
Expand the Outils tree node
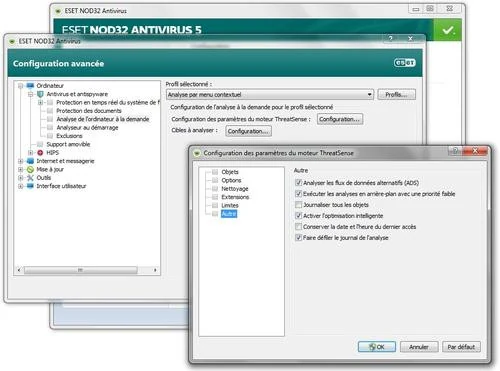[21, 178]
